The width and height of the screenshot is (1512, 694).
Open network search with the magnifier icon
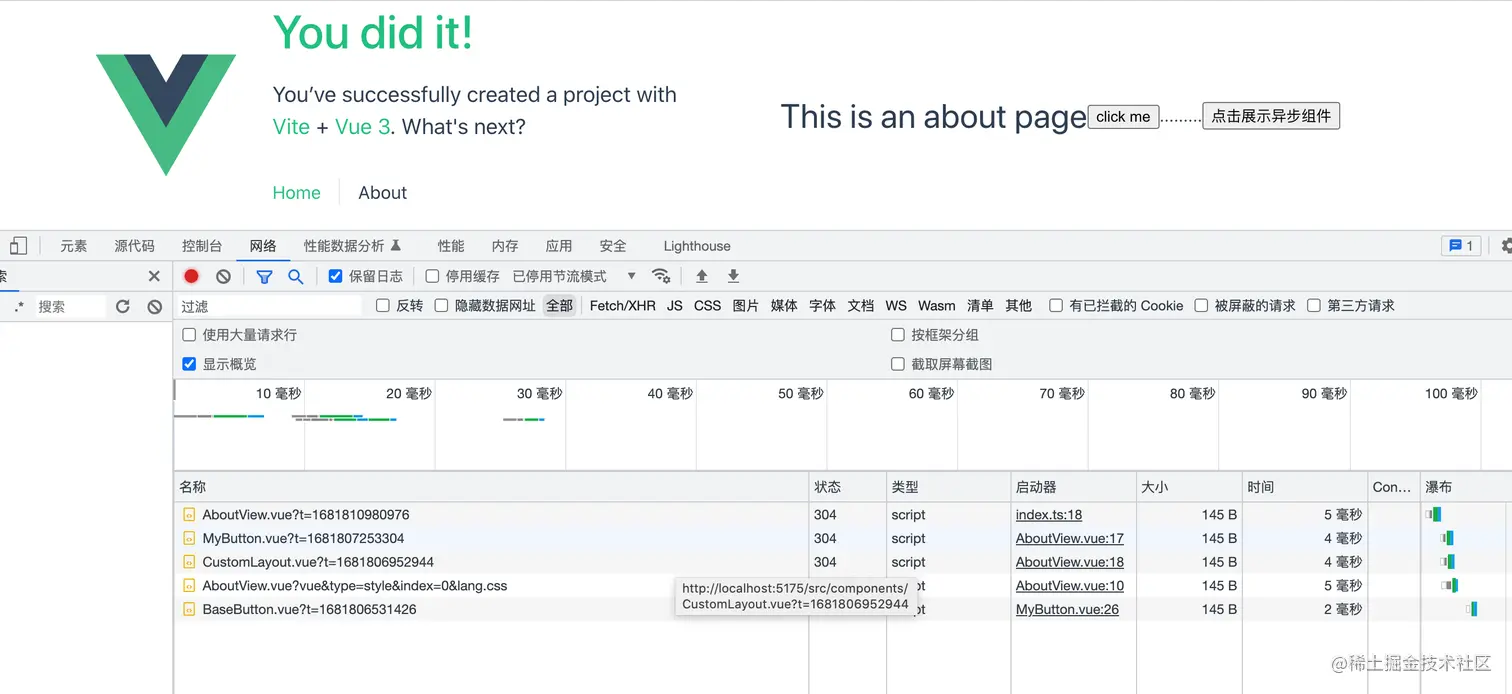click(295, 276)
